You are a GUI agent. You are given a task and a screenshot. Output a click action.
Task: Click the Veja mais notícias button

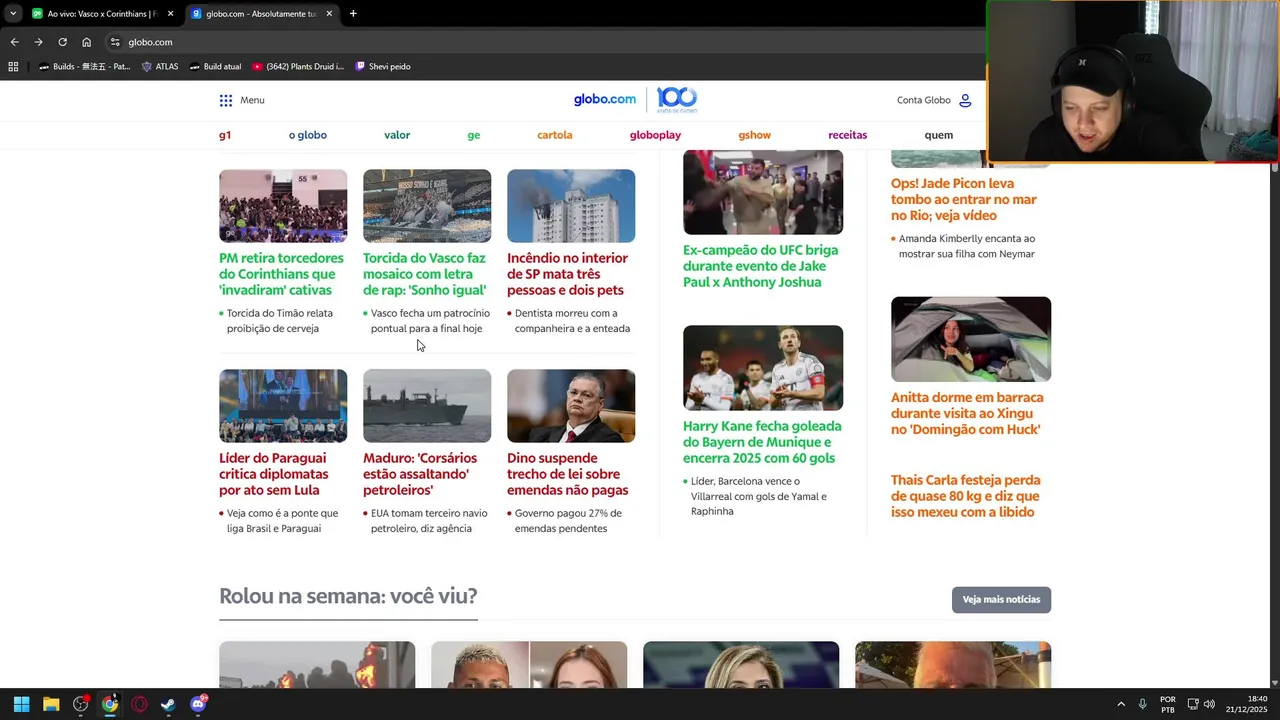[1001, 600]
